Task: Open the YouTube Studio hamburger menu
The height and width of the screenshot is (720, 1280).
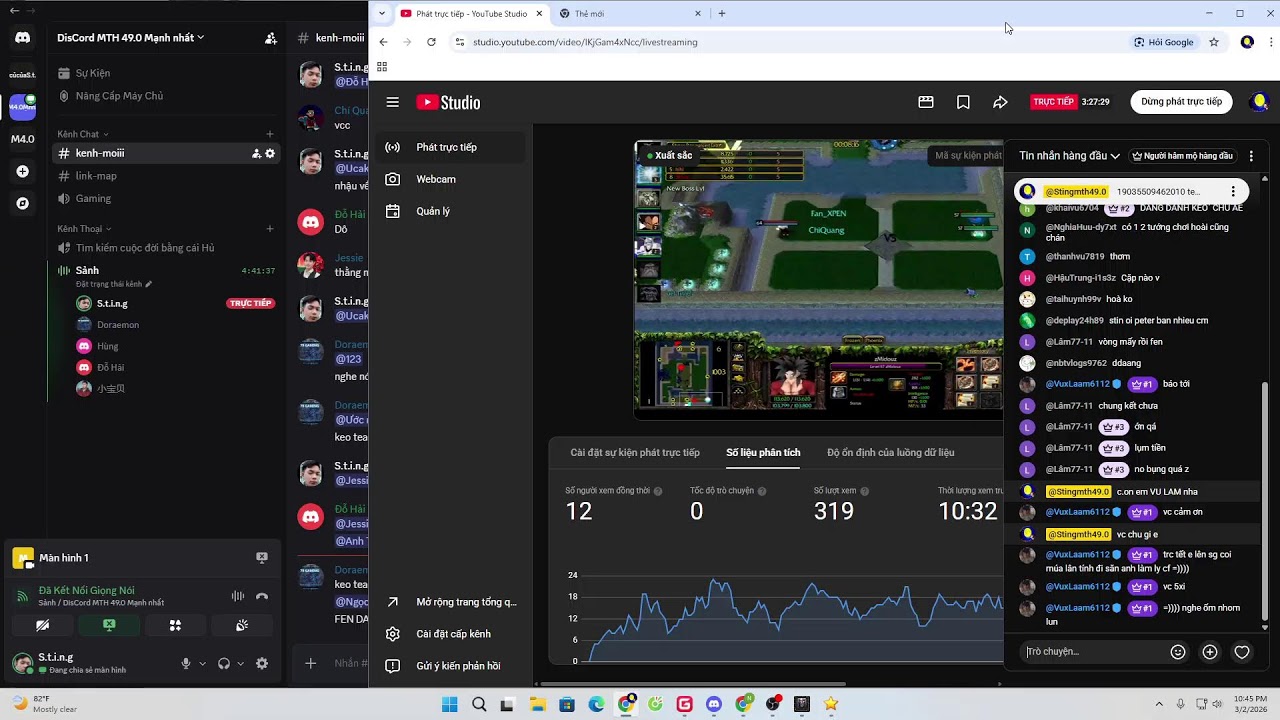Action: point(393,102)
